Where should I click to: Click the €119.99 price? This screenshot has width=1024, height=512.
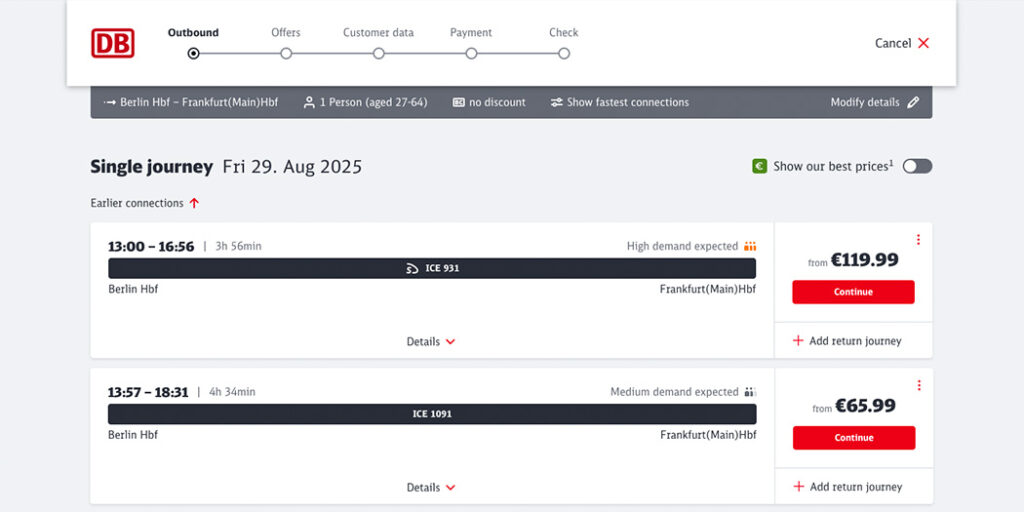pos(865,260)
